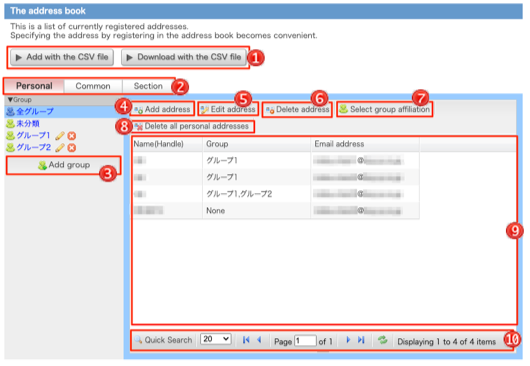This screenshot has height=366, width=530.
Task: Collapse the Group list triangle
Action: click(10, 100)
